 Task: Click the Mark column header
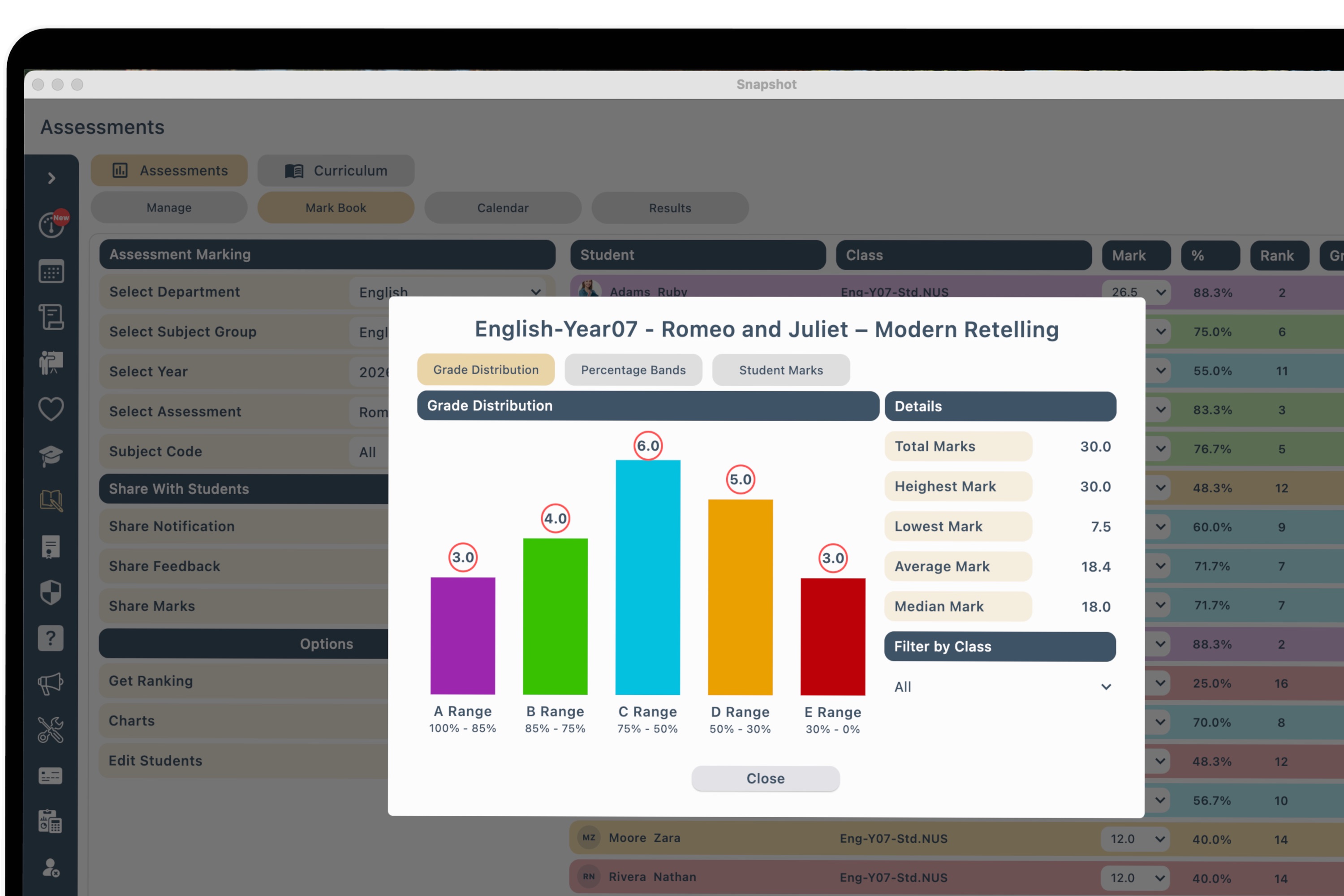point(1137,255)
